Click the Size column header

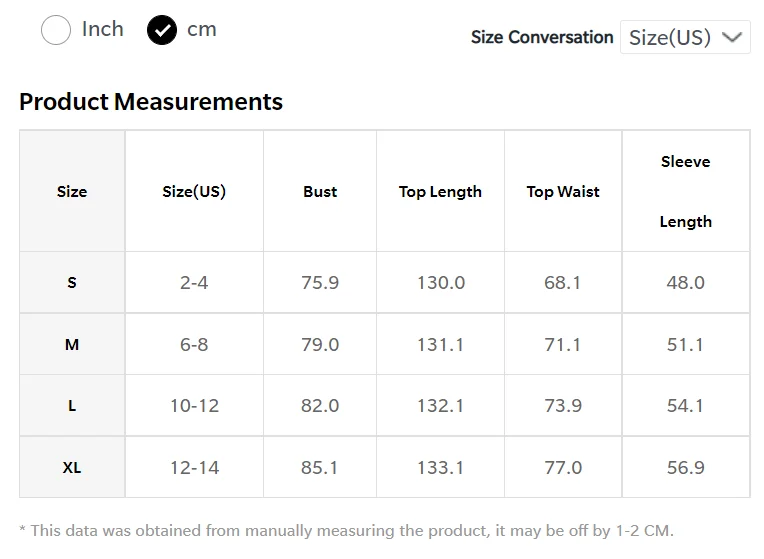click(x=72, y=191)
